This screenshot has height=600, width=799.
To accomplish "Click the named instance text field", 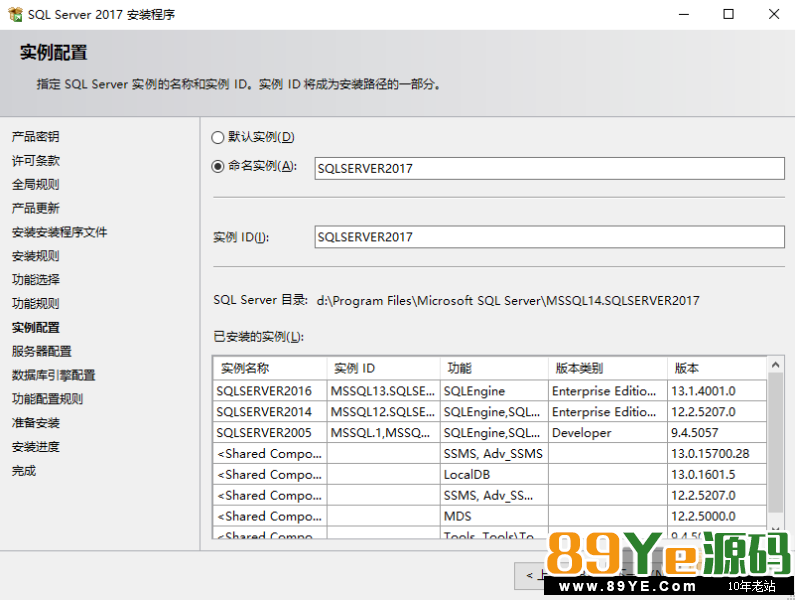I will (x=549, y=168).
